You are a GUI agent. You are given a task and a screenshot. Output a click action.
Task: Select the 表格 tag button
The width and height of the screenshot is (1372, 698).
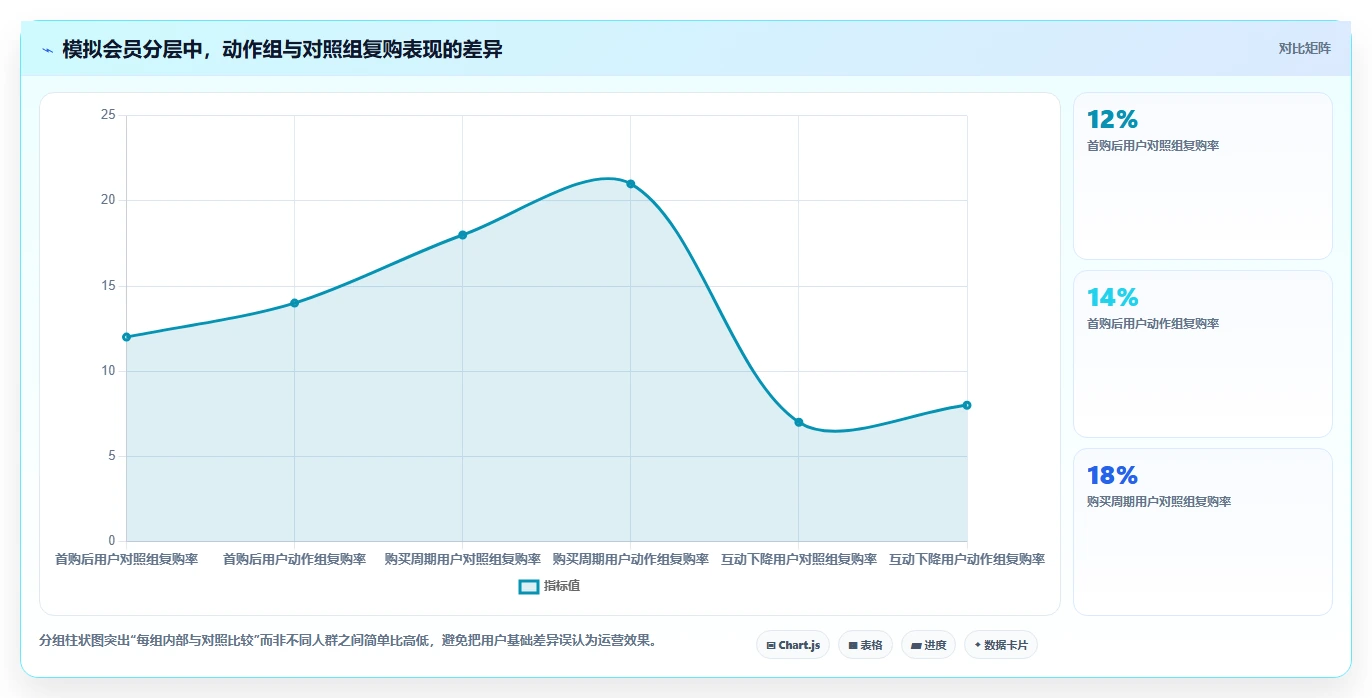865,645
